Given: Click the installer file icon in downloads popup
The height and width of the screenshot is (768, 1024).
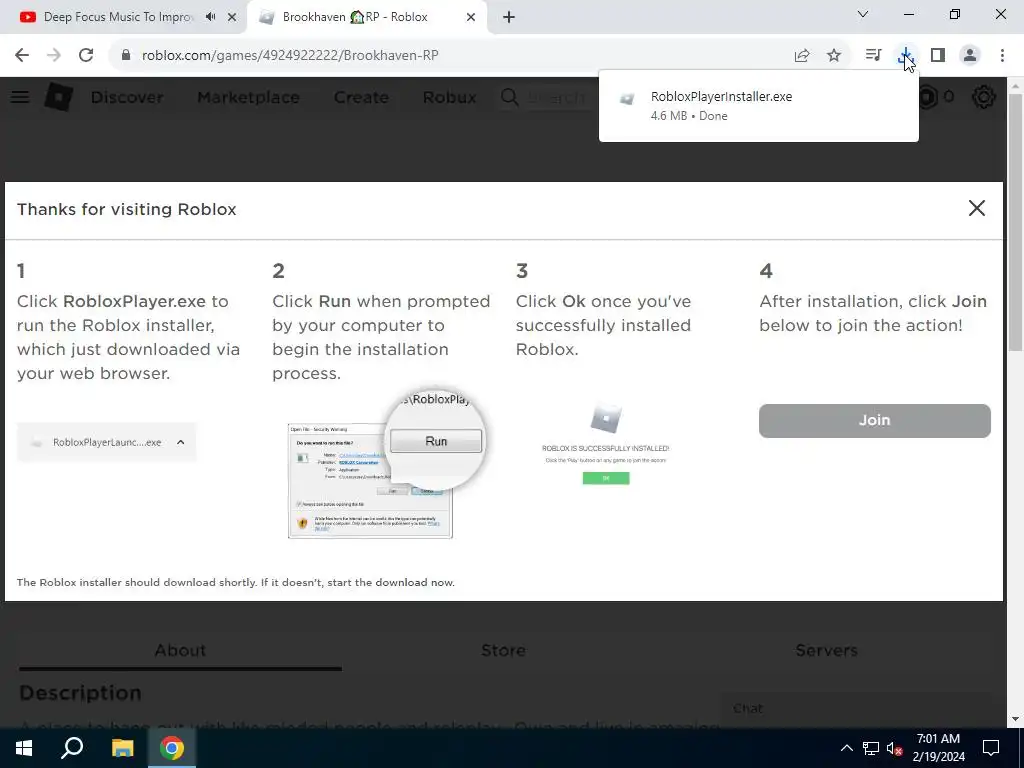Looking at the screenshot, I should [x=627, y=99].
